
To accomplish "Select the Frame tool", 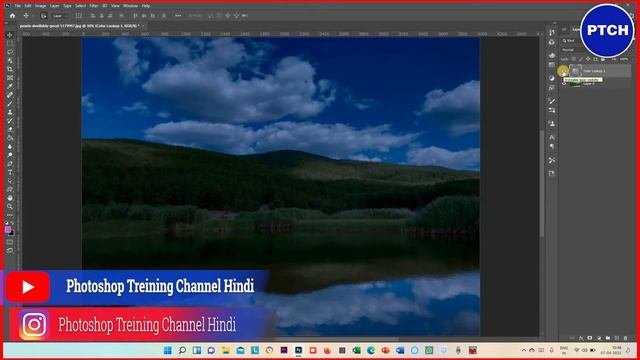I will click(10, 78).
